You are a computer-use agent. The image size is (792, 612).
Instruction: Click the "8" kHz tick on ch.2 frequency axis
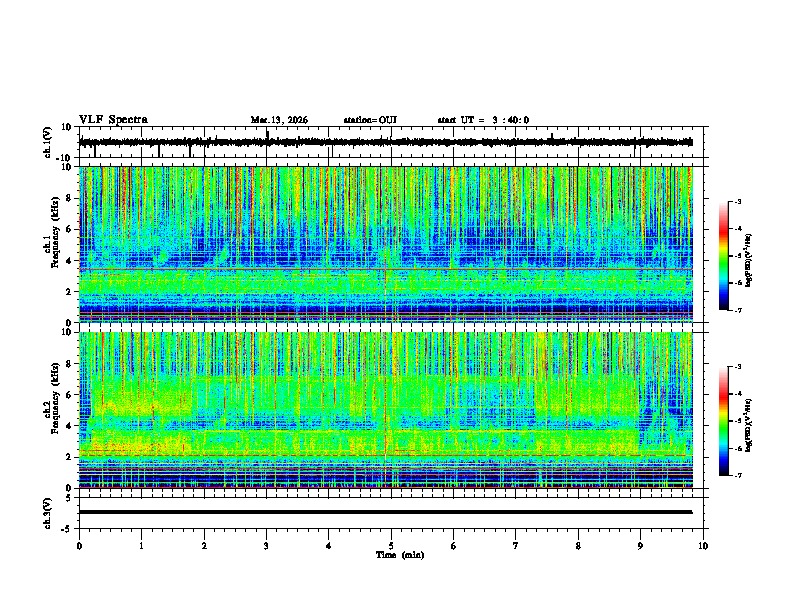click(70, 364)
